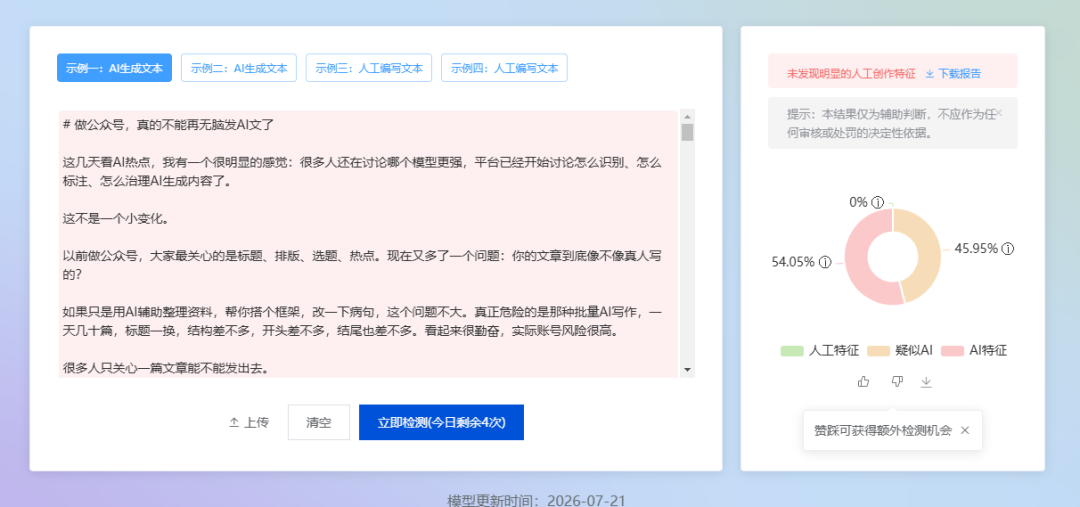Image resolution: width=1080 pixels, height=507 pixels.
Task: Click info icon next to 54.05%
Action: 825,262
